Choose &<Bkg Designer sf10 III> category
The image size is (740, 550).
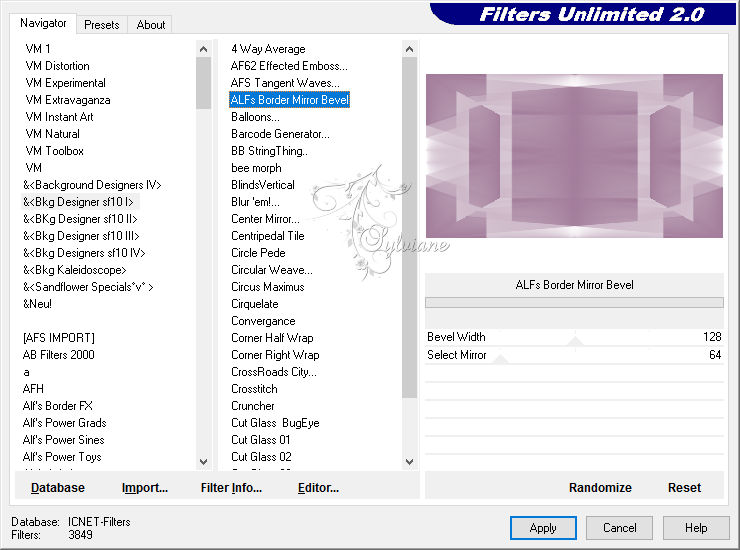(x=81, y=236)
